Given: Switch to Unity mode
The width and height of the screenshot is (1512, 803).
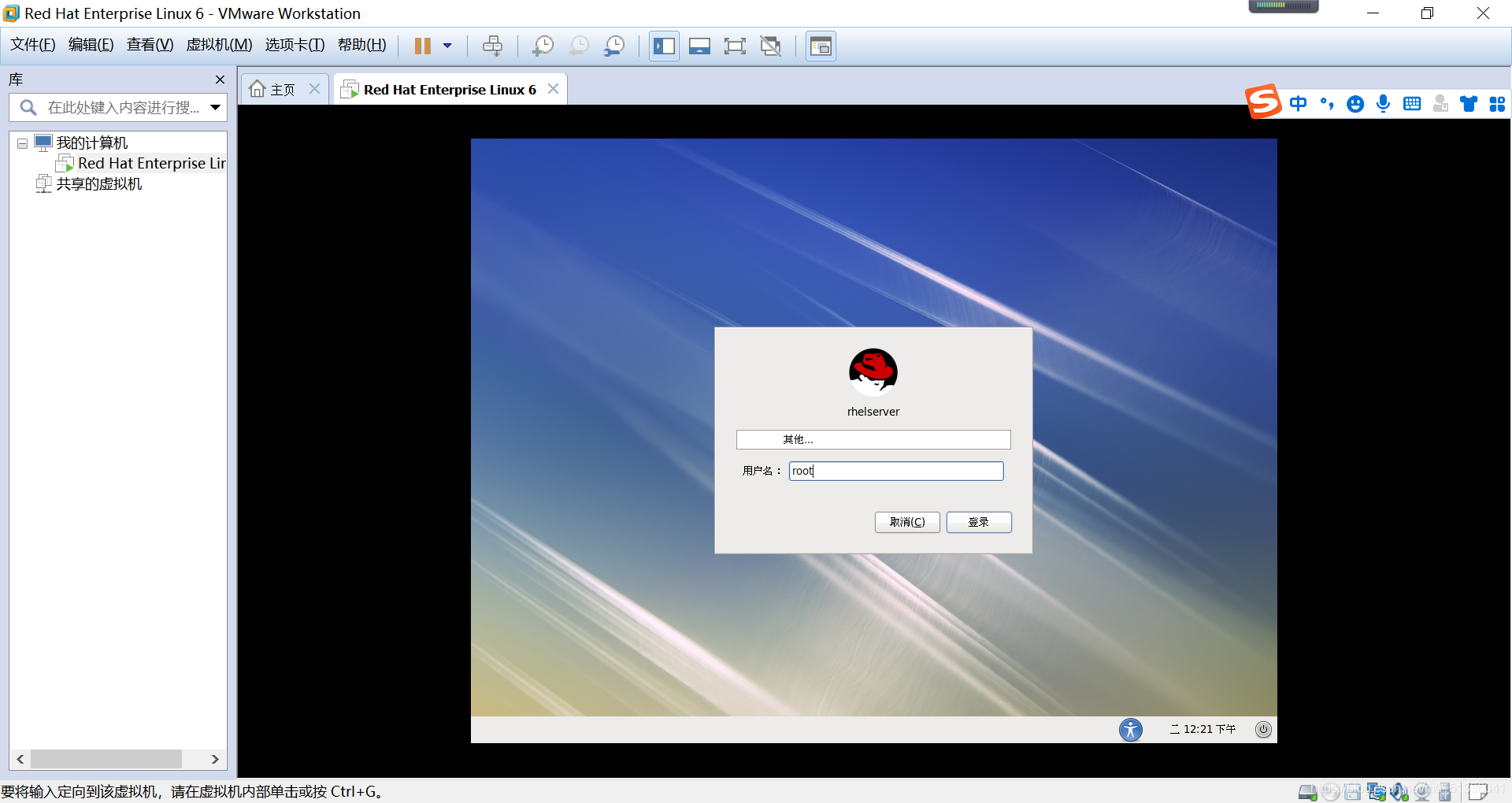Looking at the screenshot, I should [770, 46].
